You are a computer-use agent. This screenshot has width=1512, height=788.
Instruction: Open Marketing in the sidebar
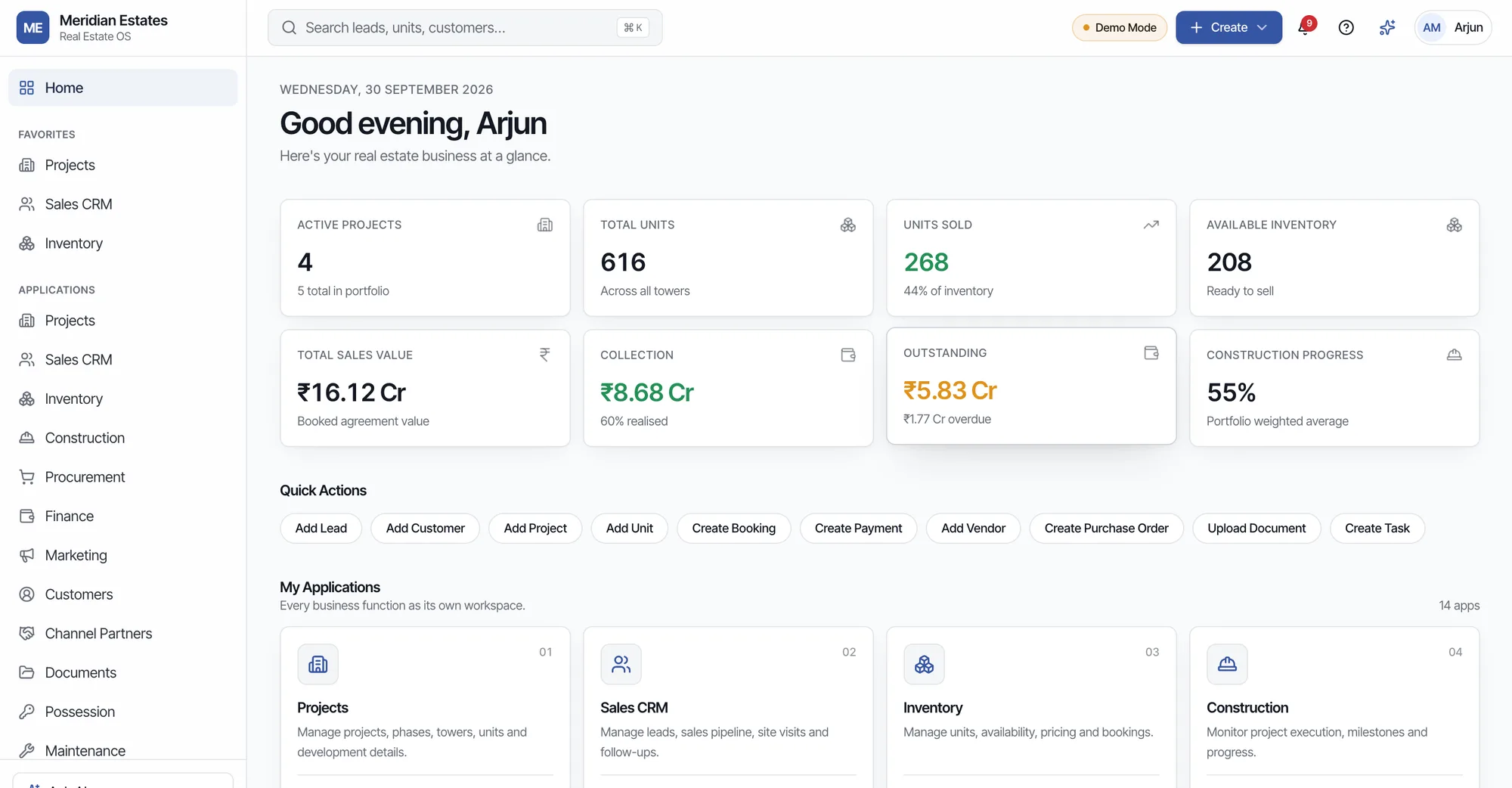pos(123,555)
